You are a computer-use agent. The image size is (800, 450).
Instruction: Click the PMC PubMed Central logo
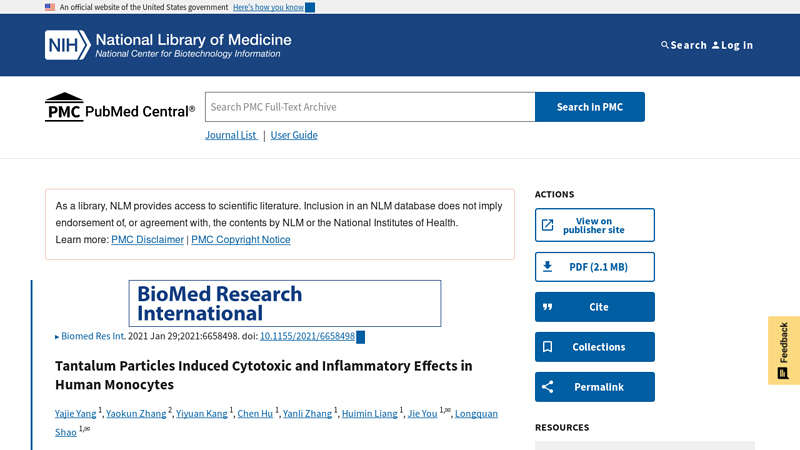pos(120,107)
